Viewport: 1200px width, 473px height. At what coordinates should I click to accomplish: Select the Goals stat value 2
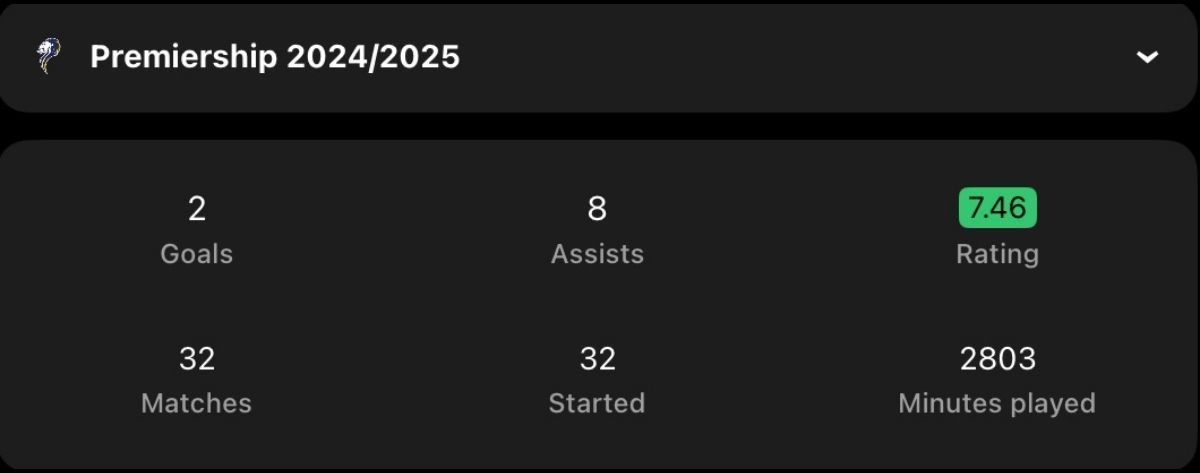pyautogui.click(x=197, y=208)
